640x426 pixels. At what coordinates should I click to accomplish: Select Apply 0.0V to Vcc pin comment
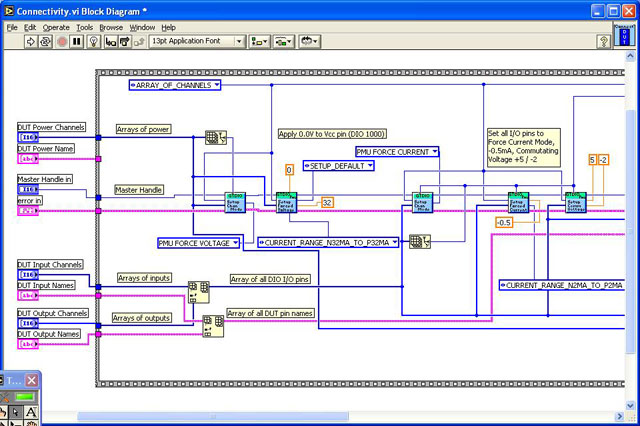[332, 134]
